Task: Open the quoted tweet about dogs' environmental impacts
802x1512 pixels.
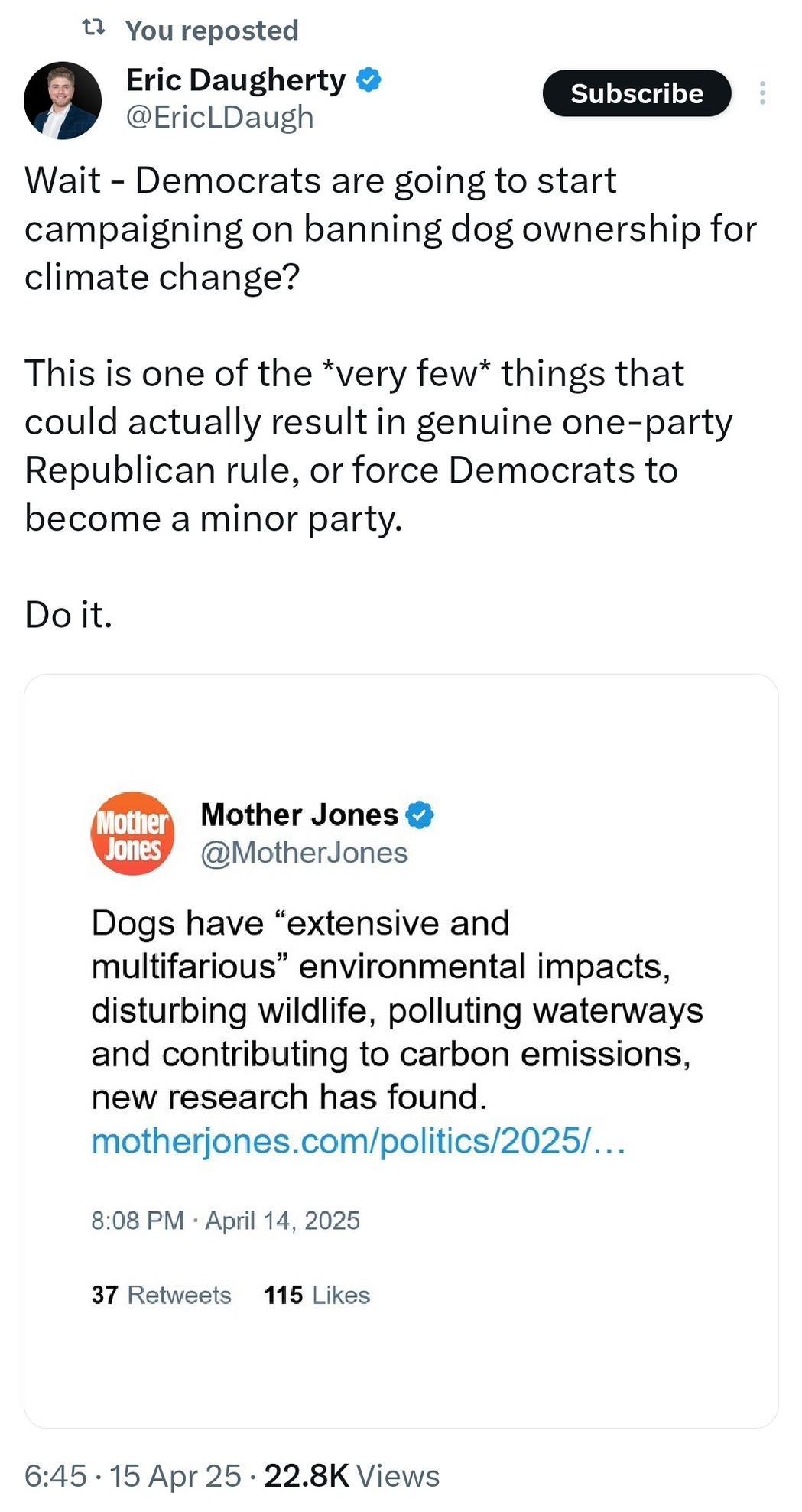Action: 397,1010
